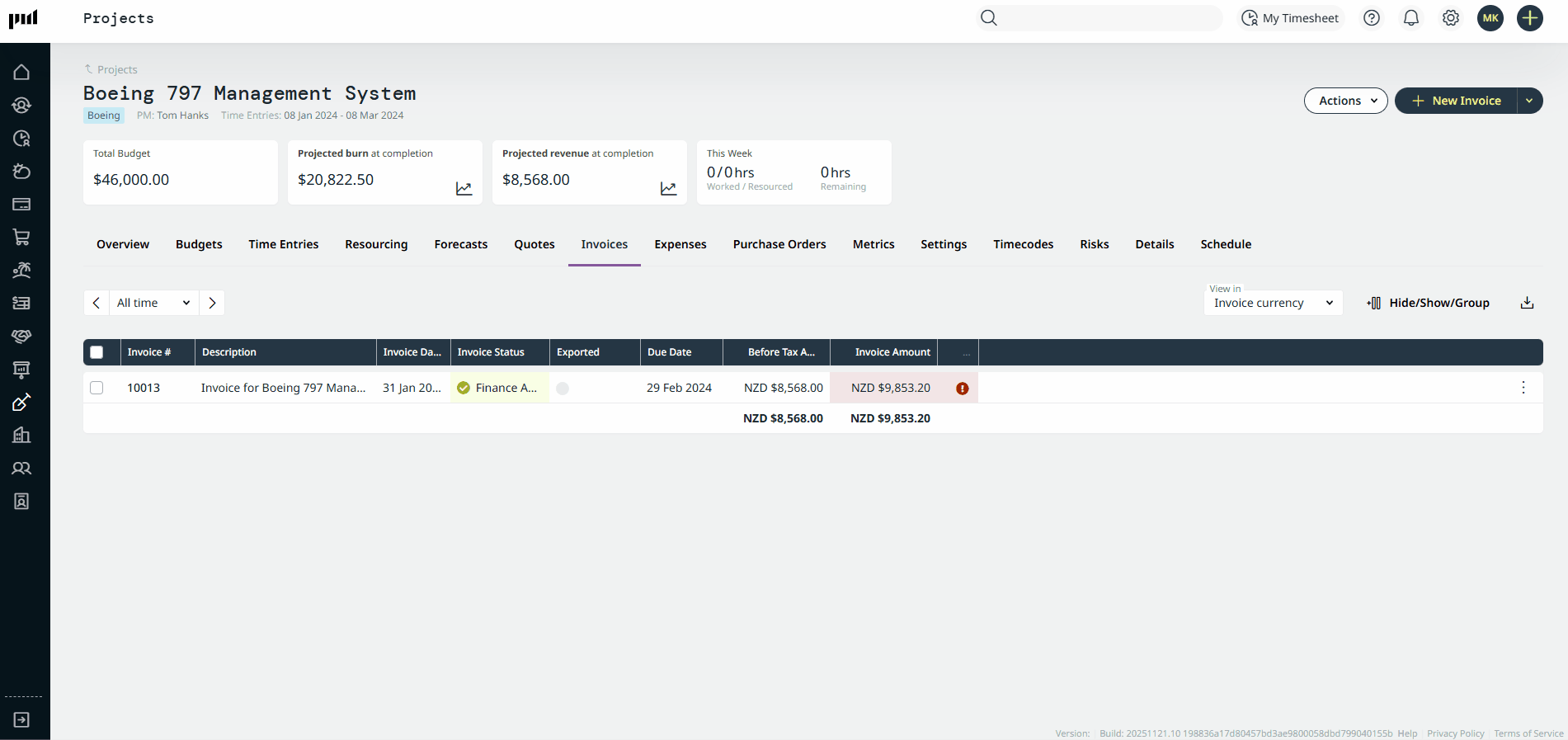Click the search magnifier icon
This screenshot has height=740, width=1568.
989,18
